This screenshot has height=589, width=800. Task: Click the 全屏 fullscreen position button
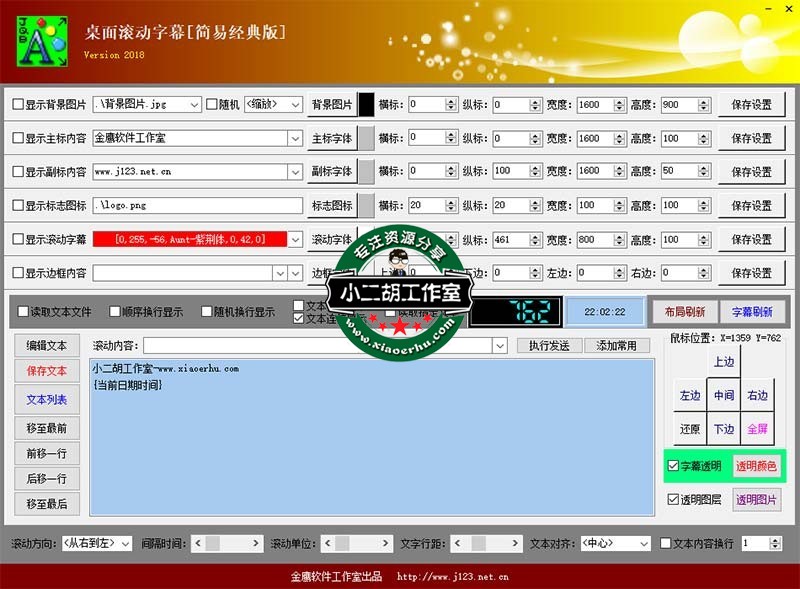[757, 429]
